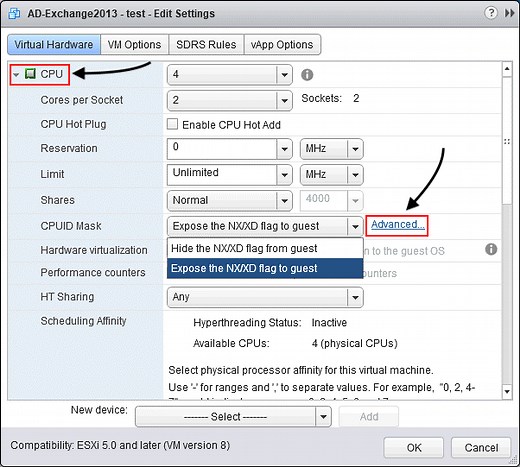
Task: Click the green CPU chip icon
Action: pyautogui.click(x=30, y=74)
